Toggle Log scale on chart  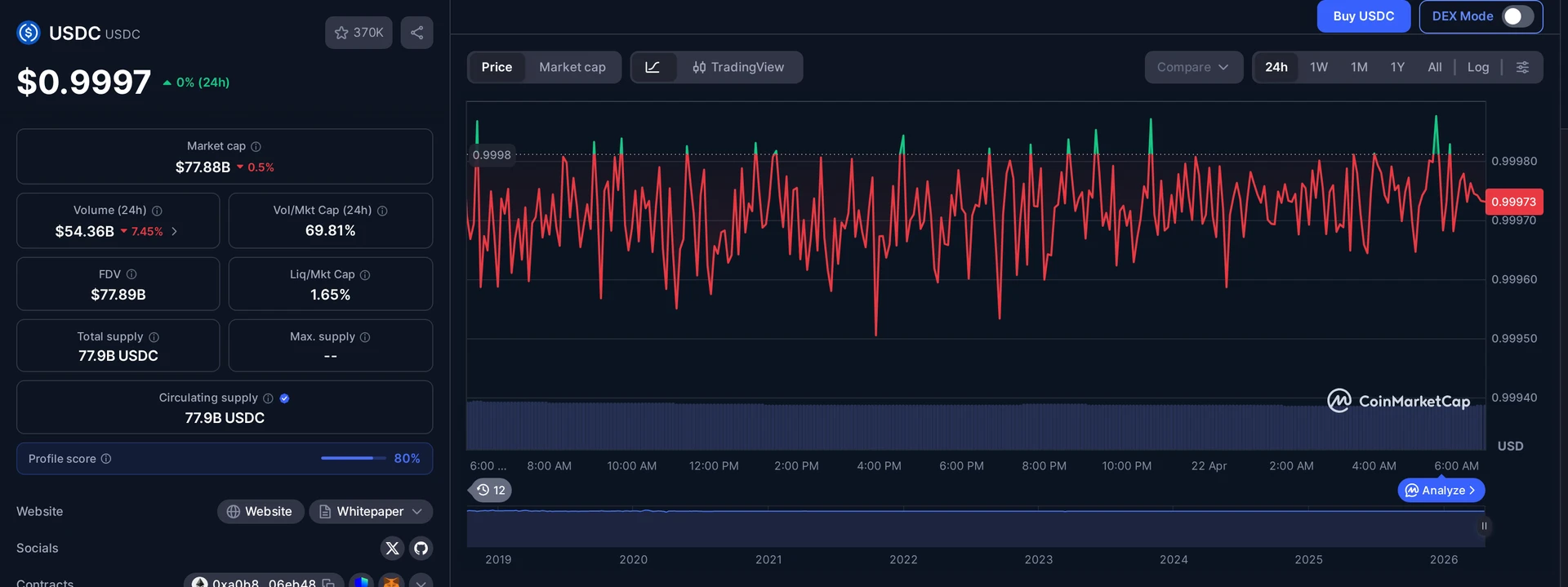1477,67
